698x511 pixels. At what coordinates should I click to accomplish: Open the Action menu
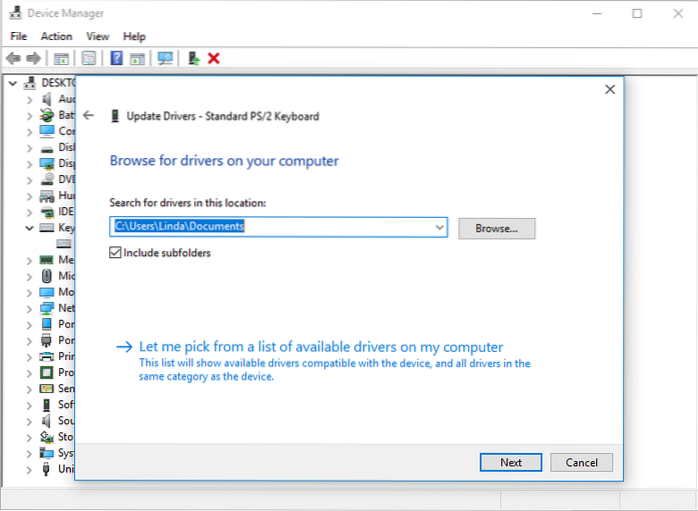click(56, 36)
